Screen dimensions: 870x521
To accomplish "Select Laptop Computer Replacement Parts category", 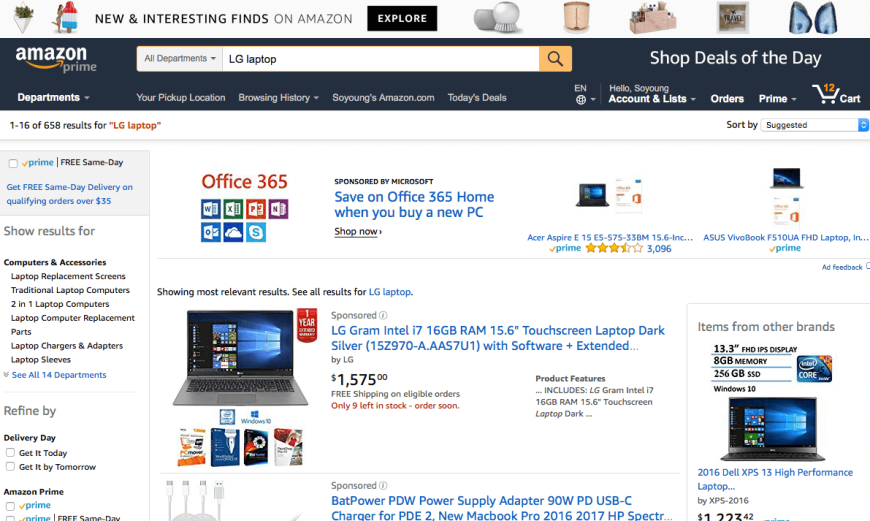I will 73,325.
